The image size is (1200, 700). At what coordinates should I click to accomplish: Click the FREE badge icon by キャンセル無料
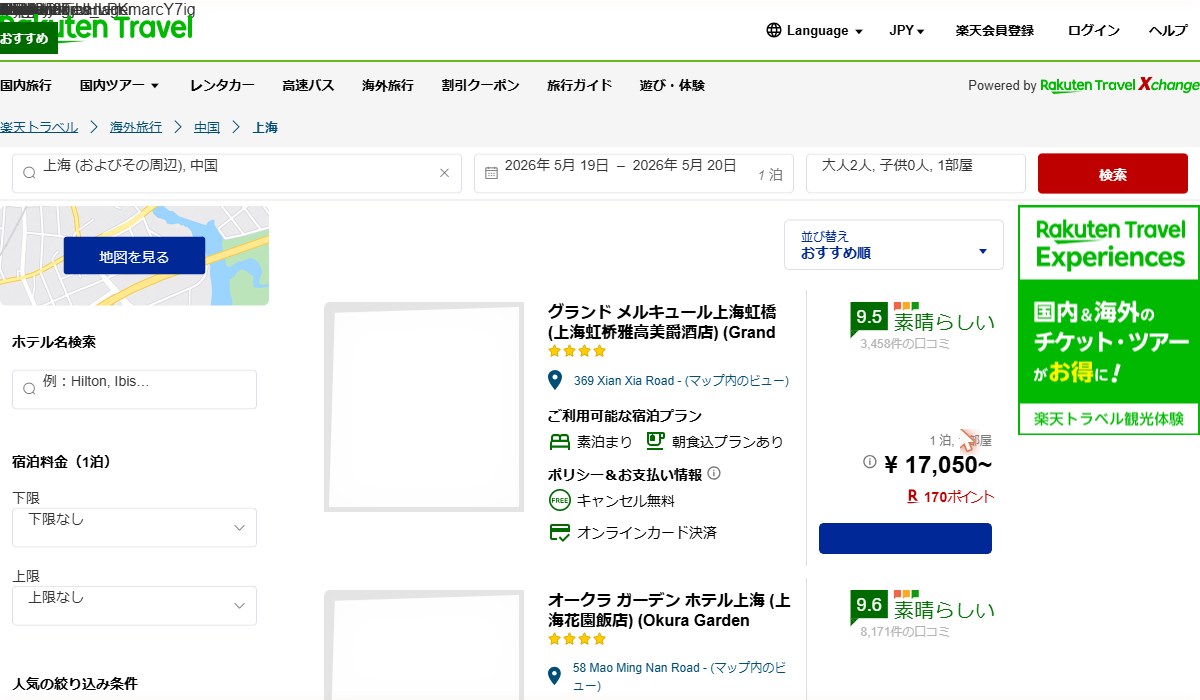point(560,500)
